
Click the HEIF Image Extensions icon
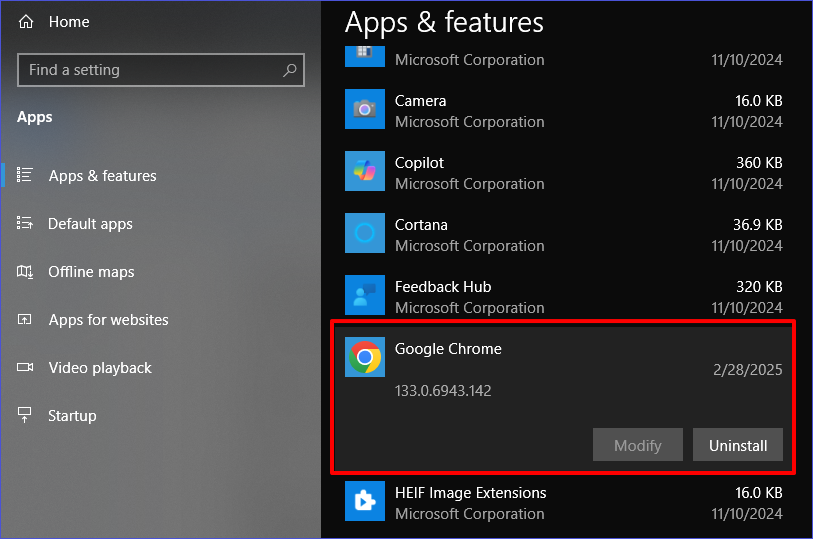(x=365, y=501)
